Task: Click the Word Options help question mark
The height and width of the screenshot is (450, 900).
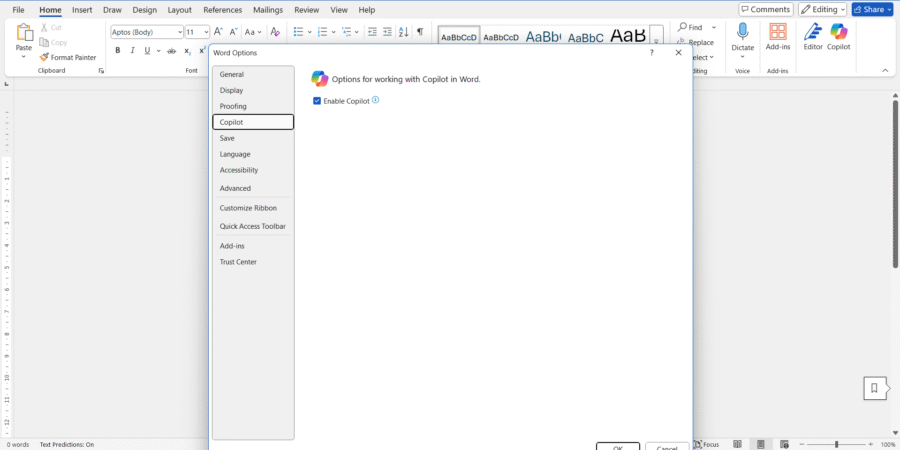Action: point(651,52)
